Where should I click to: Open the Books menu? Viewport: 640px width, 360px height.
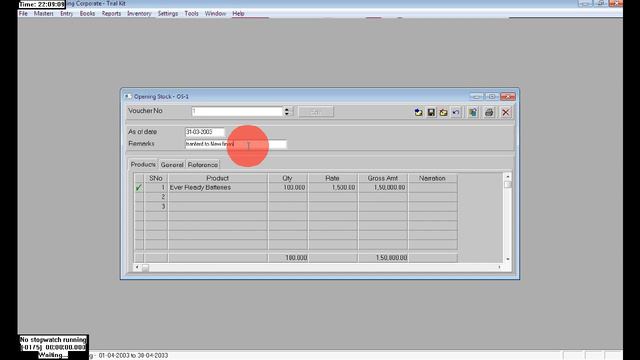(87, 13)
